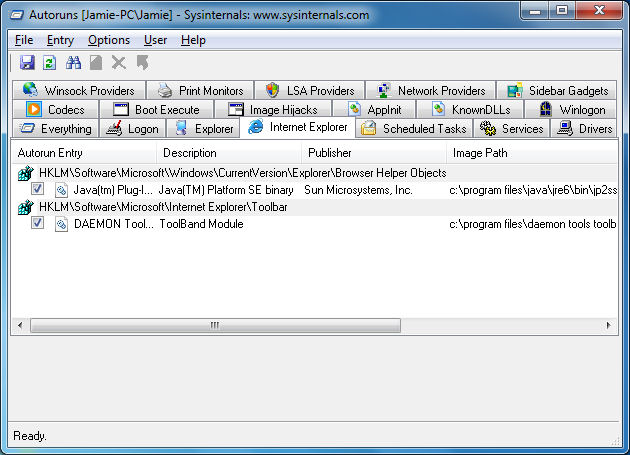
Task: Switch to the Sidebar Gadgets tab
Action: point(557,90)
